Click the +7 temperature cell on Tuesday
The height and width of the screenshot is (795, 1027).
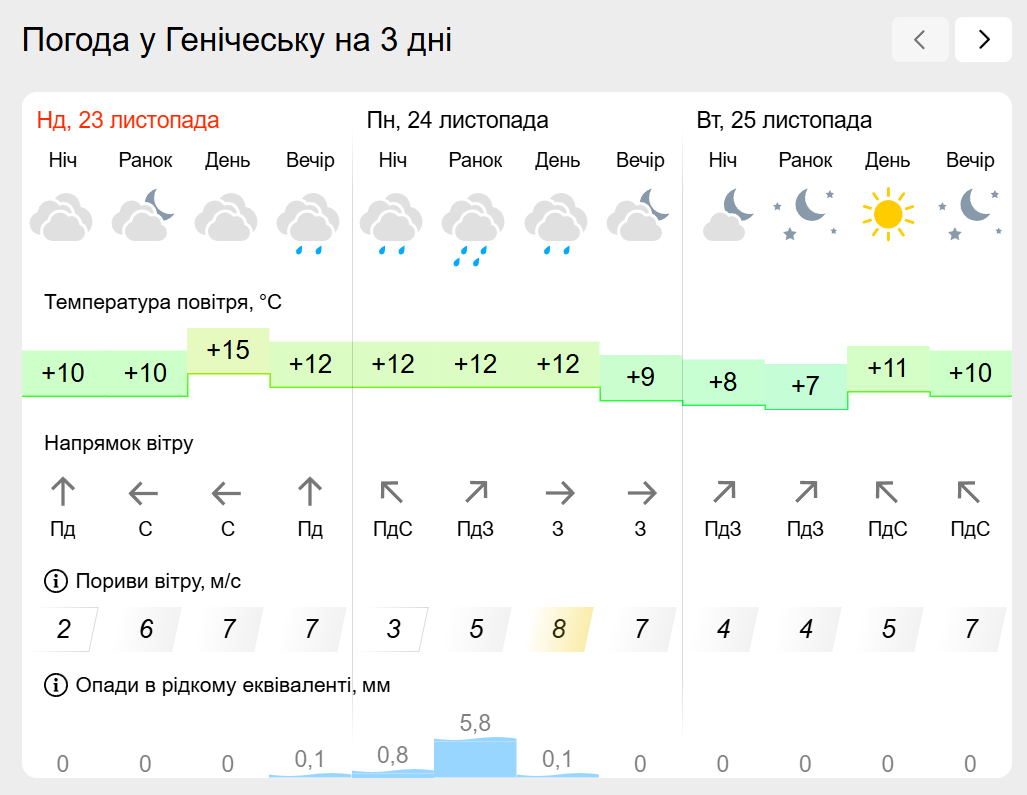[x=805, y=386]
